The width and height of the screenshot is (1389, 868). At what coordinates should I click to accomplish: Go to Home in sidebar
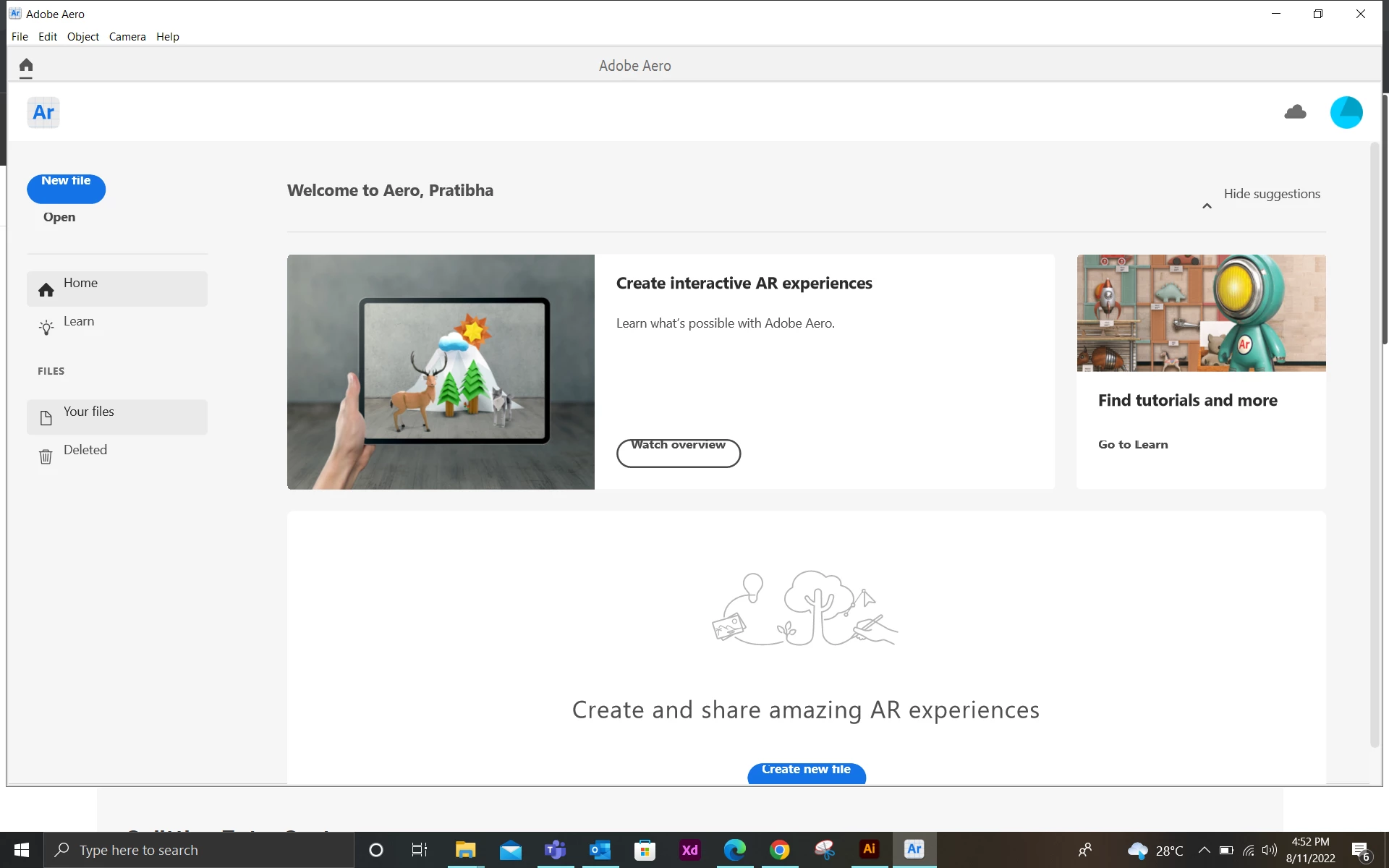coord(80,284)
